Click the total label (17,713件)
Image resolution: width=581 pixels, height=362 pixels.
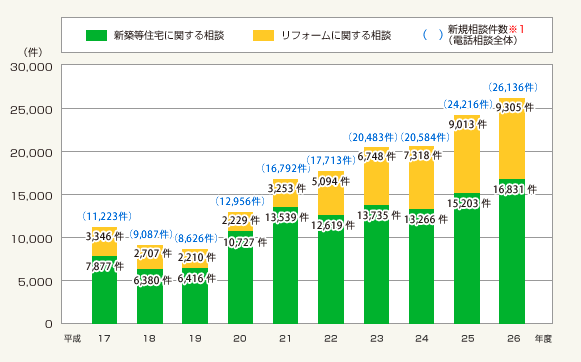(x=331, y=160)
